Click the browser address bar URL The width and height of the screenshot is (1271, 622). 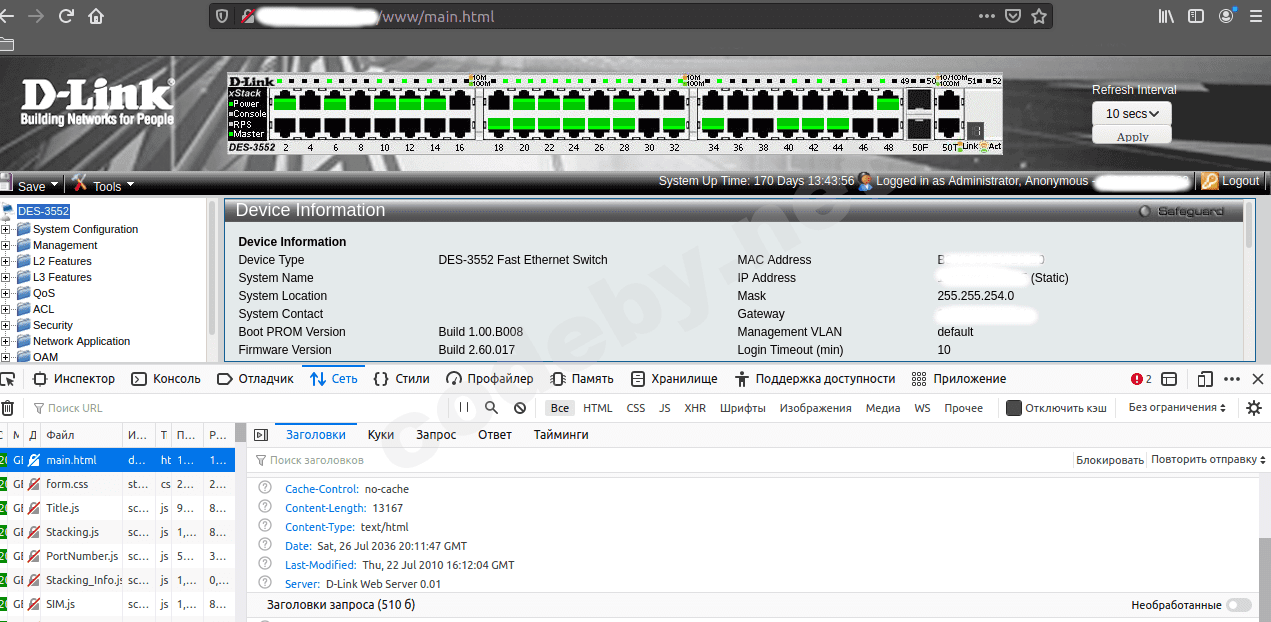438,17
